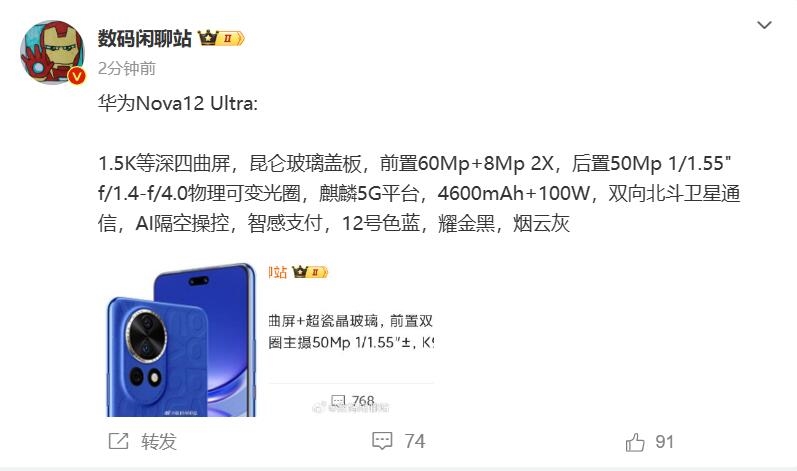797x471 pixels.
Task: Click the 74 comments count
Action: [x=415, y=441]
